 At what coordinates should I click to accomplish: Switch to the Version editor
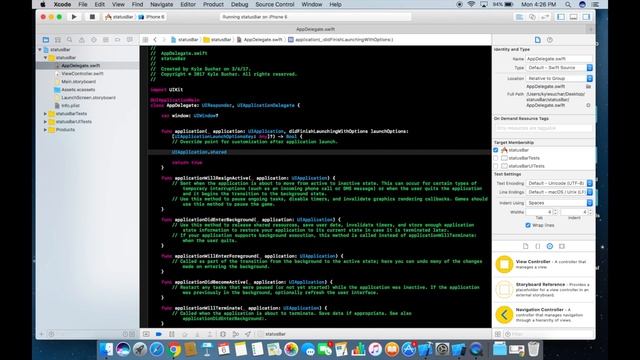pyautogui.click(x=545, y=17)
